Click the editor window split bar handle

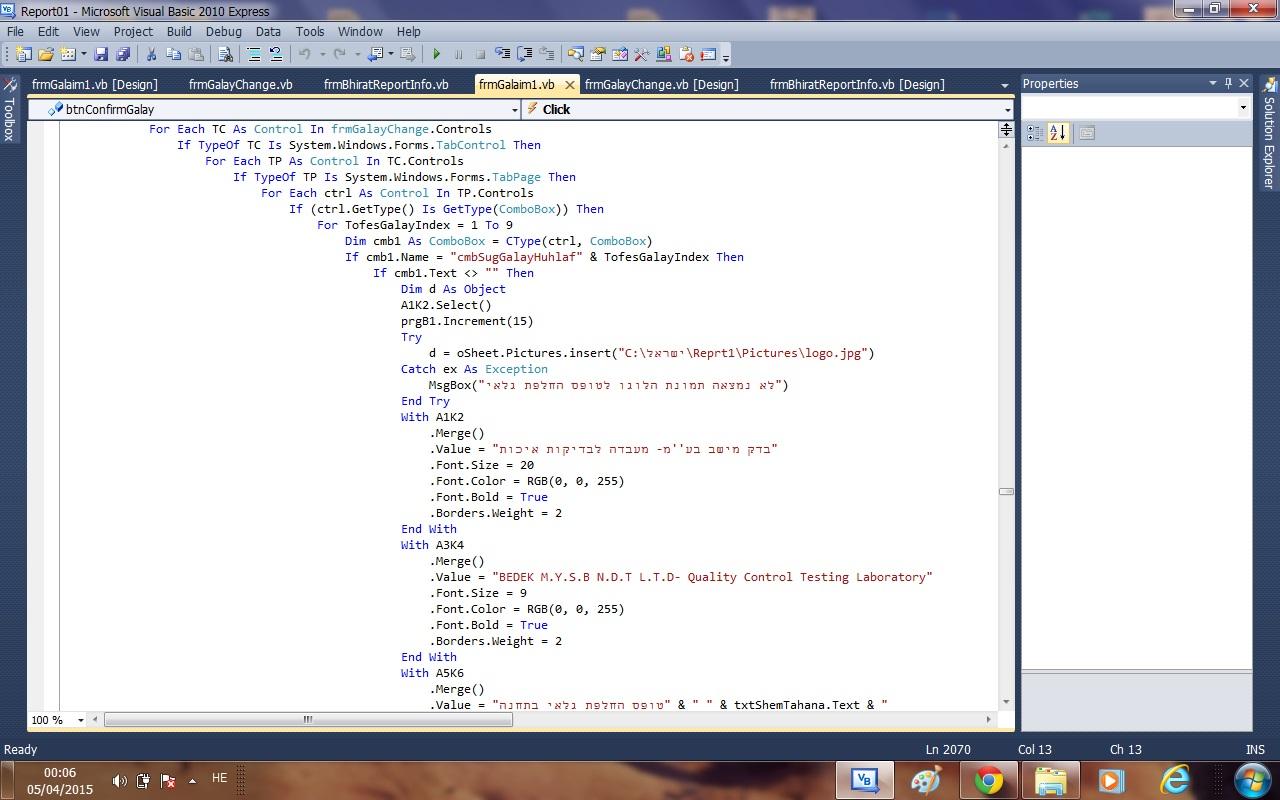1006,130
